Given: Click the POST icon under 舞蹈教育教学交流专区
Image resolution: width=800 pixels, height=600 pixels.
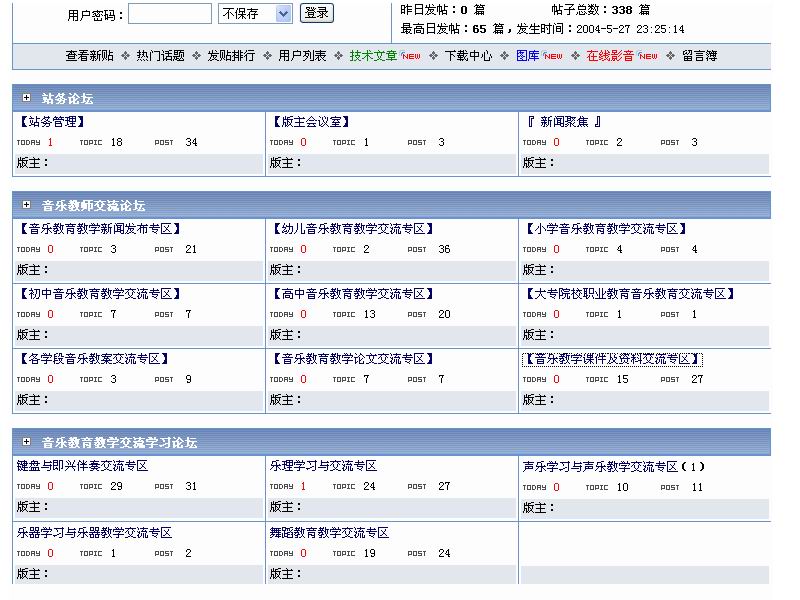Looking at the screenshot, I should (417, 554).
